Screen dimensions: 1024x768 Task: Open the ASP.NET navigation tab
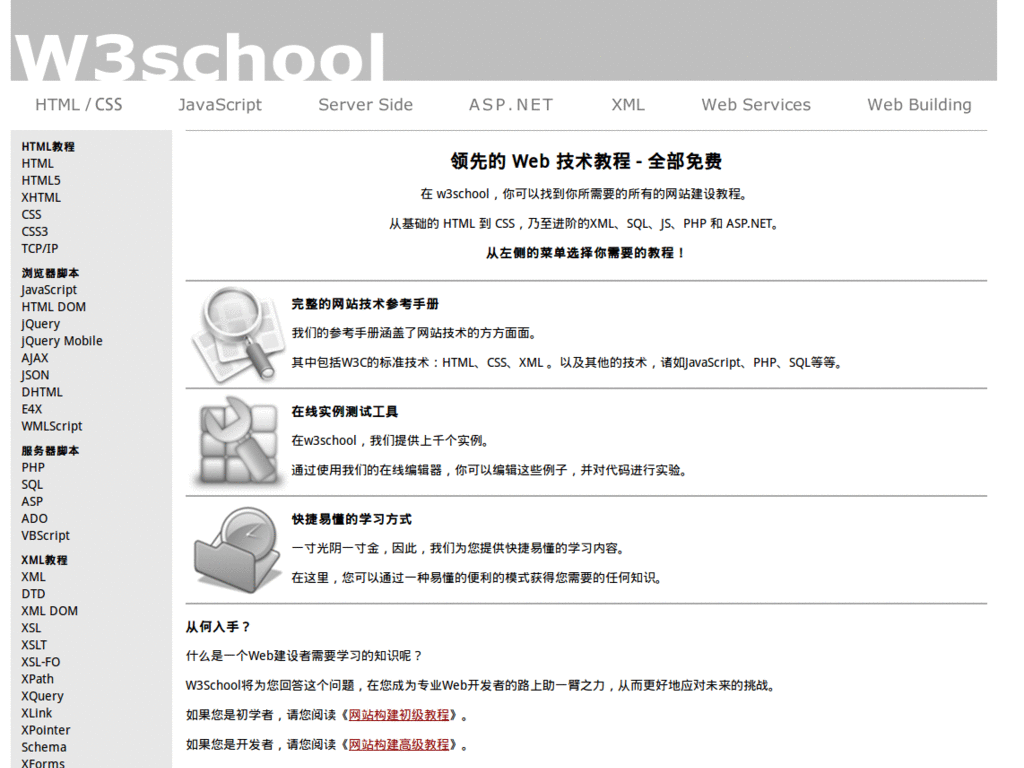point(511,104)
